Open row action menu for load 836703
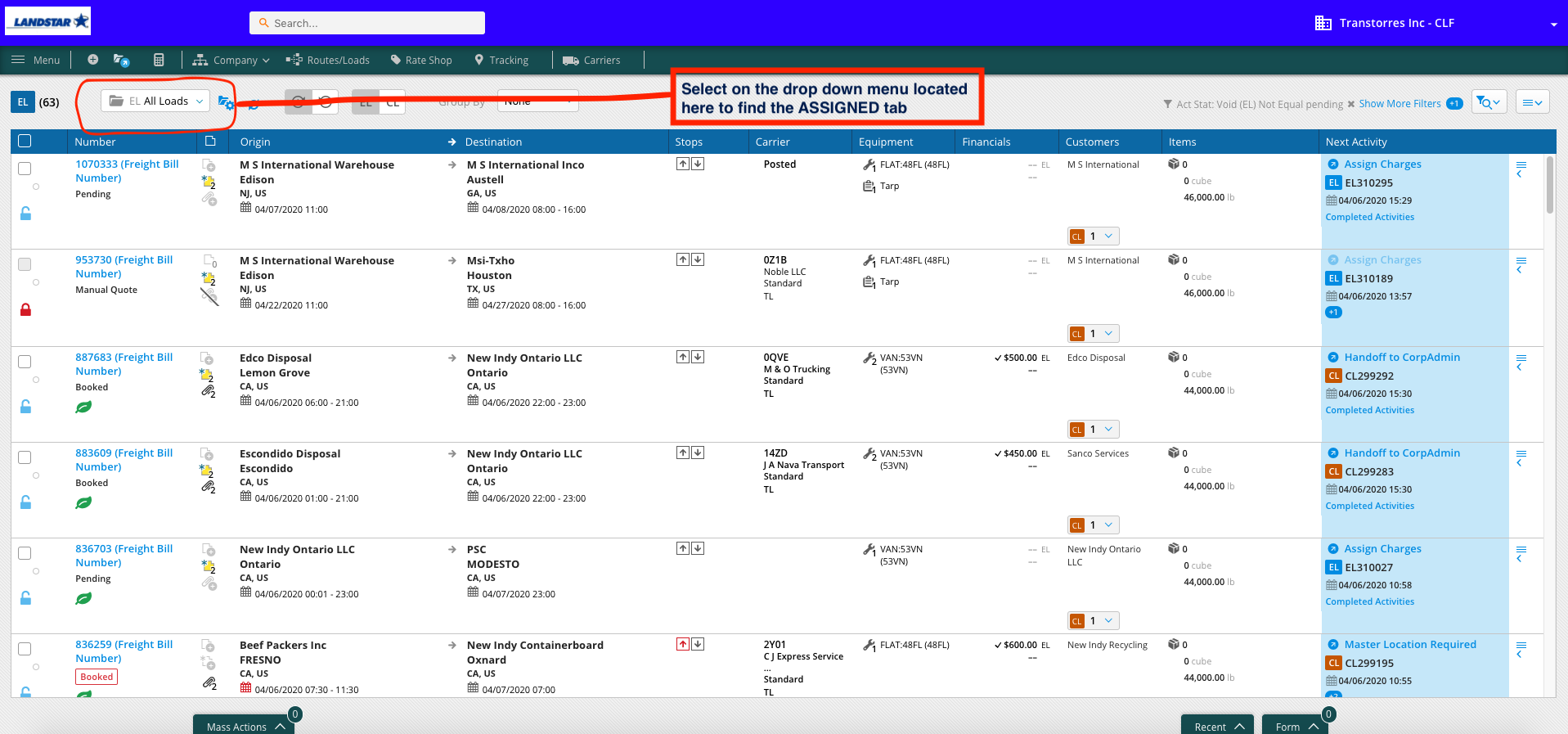 (x=1521, y=554)
